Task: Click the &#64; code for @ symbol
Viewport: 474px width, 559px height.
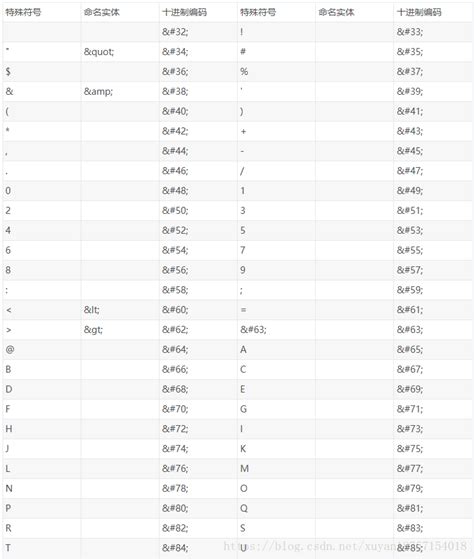Action: pos(175,350)
